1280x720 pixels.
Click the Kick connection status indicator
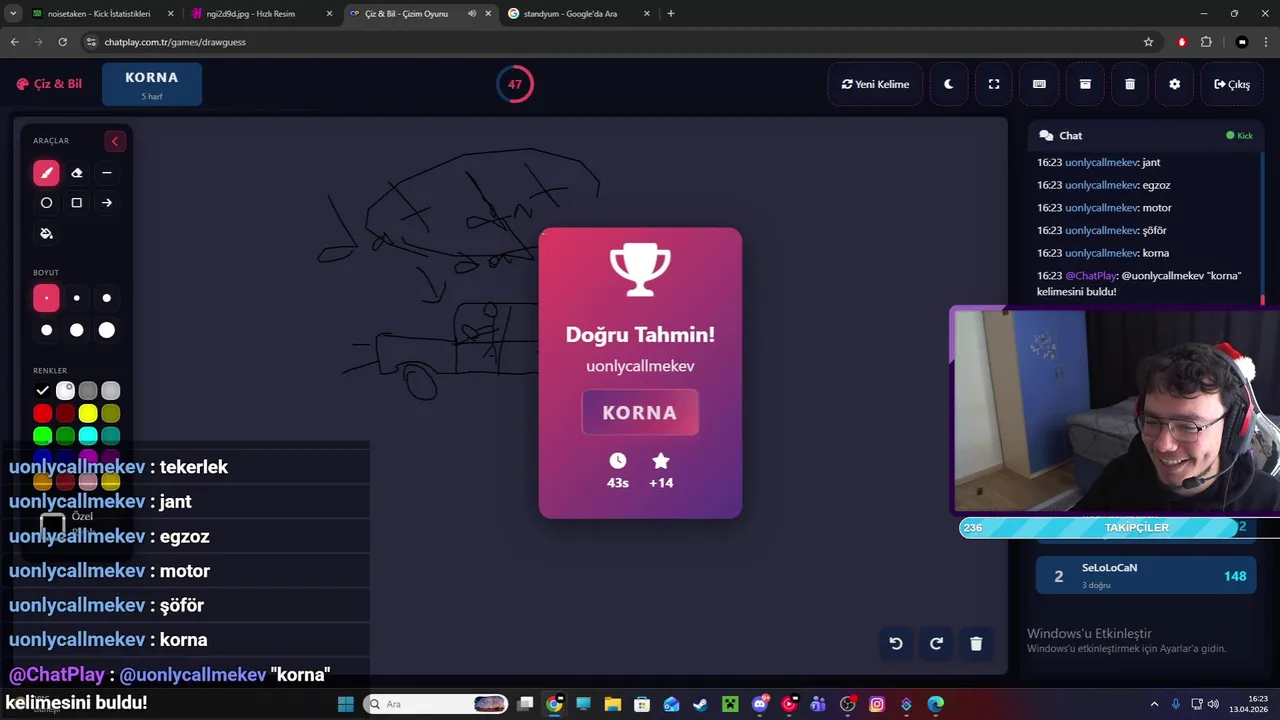tap(1239, 135)
